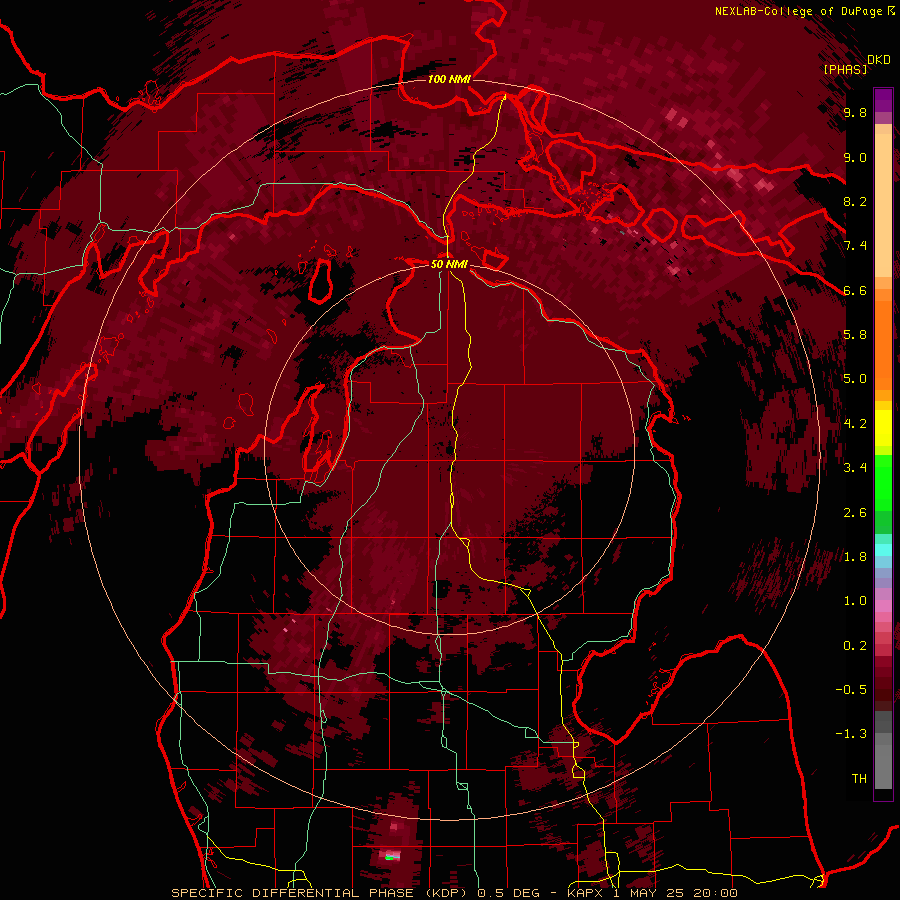The height and width of the screenshot is (900, 900).
Task: Click the 6.6 legend value
Action: [855, 290]
